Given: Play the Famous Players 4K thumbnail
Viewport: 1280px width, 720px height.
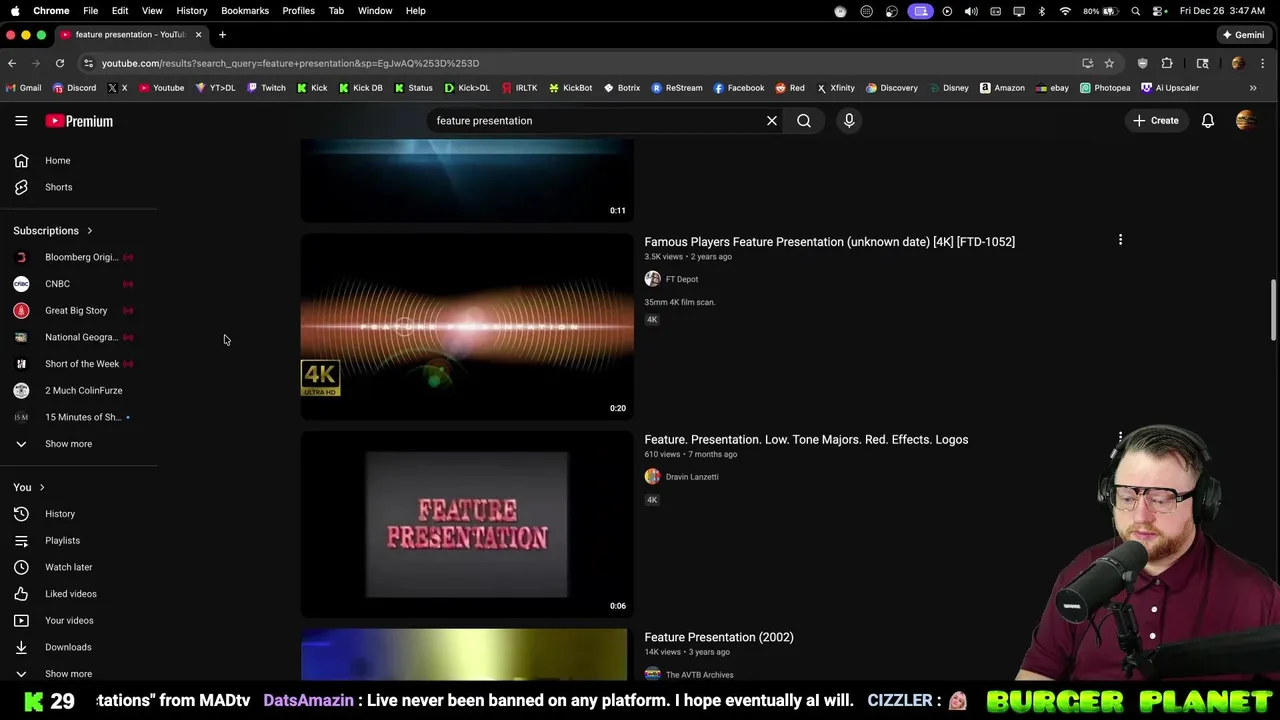Looking at the screenshot, I should pos(467,327).
